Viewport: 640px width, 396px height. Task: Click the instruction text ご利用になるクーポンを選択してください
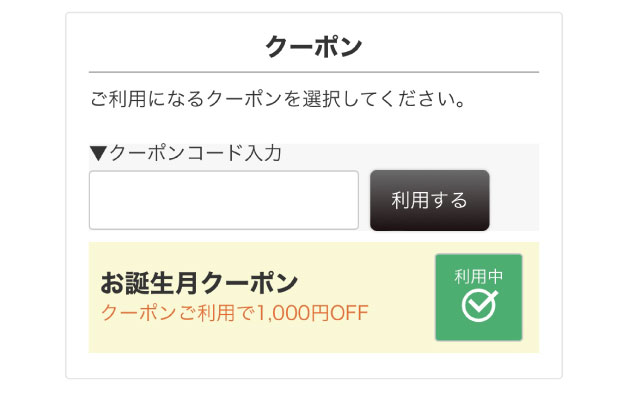coord(278,99)
